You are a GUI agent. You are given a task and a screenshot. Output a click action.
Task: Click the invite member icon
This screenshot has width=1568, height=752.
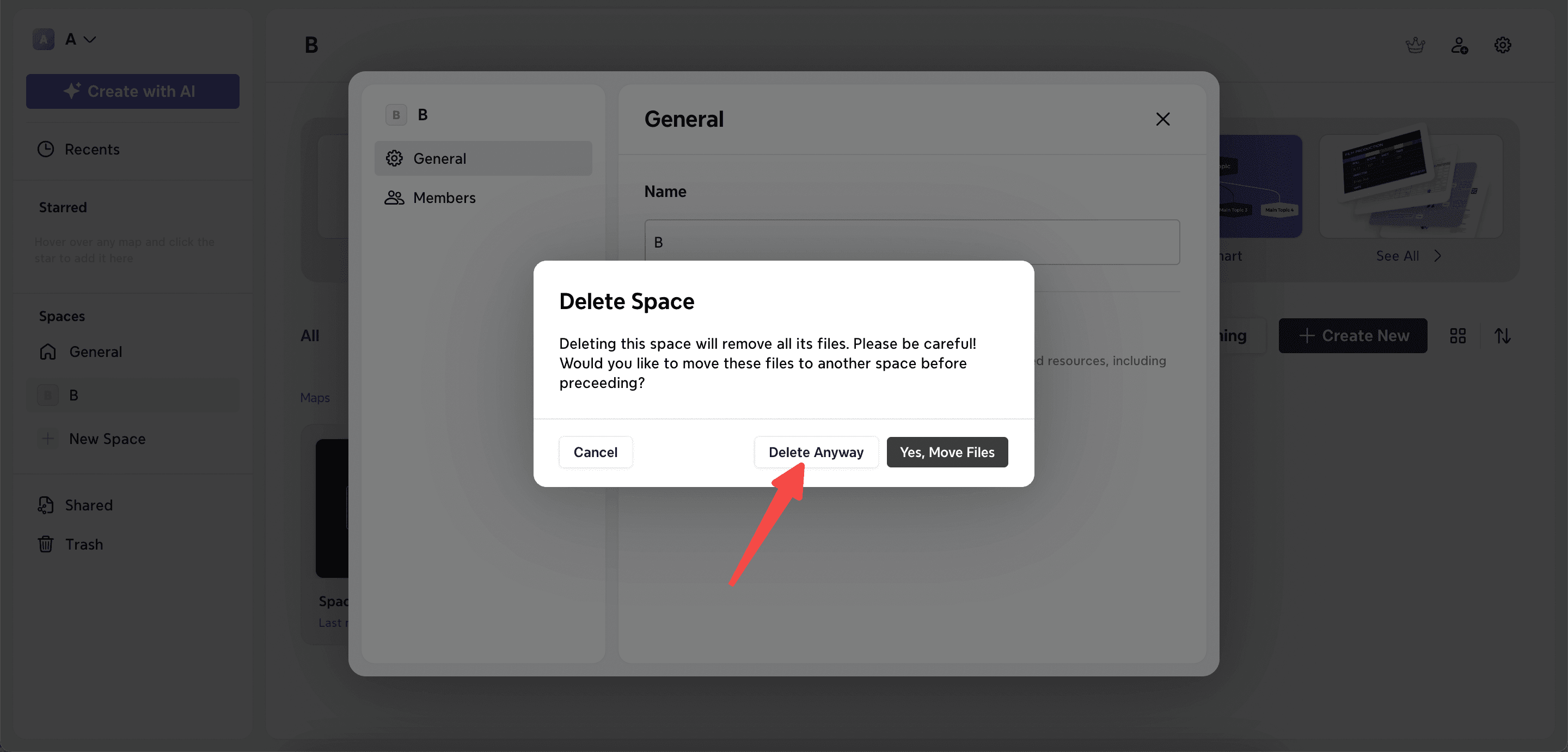coord(1459,45)
